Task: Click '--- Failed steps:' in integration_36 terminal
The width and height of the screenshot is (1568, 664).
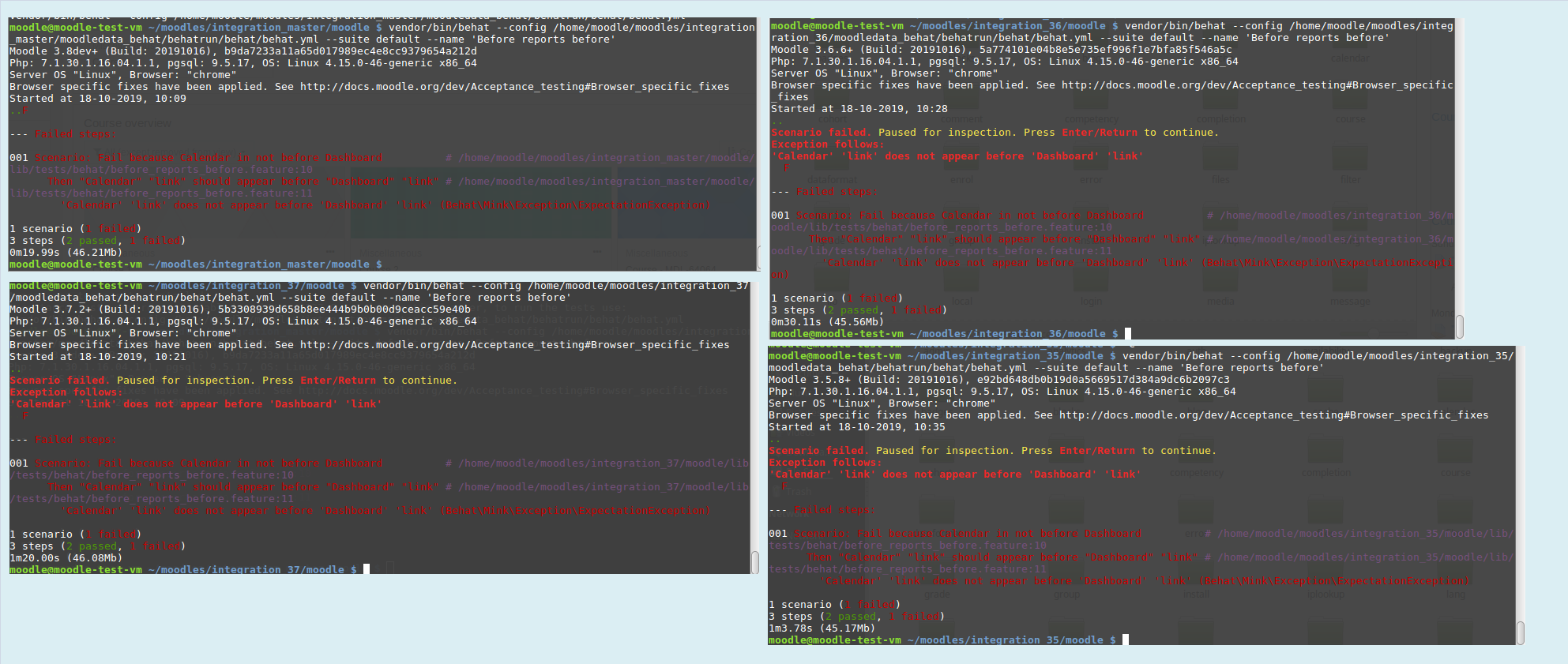Action: [x=824, y=192]
